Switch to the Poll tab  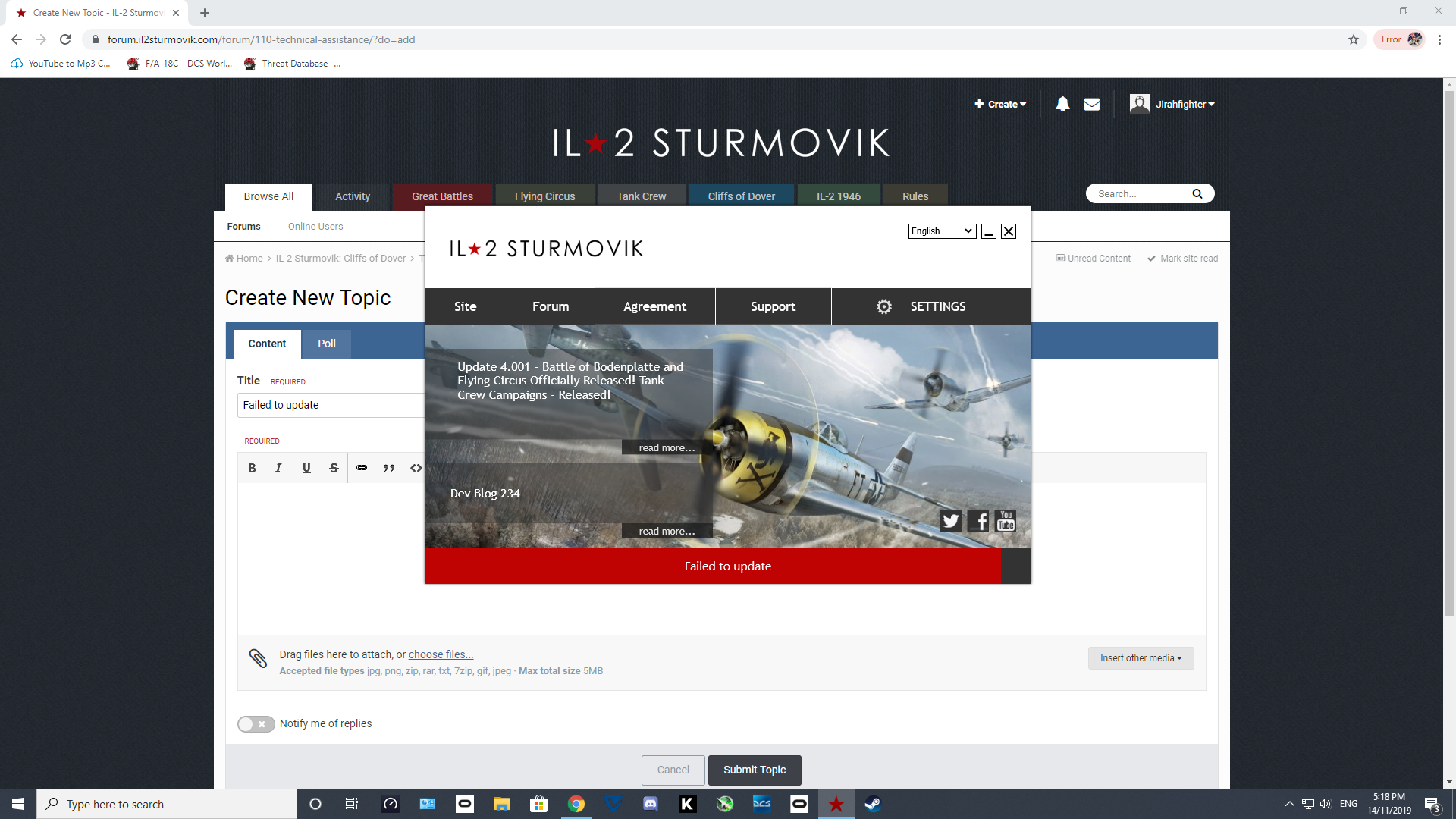[327, 344]
